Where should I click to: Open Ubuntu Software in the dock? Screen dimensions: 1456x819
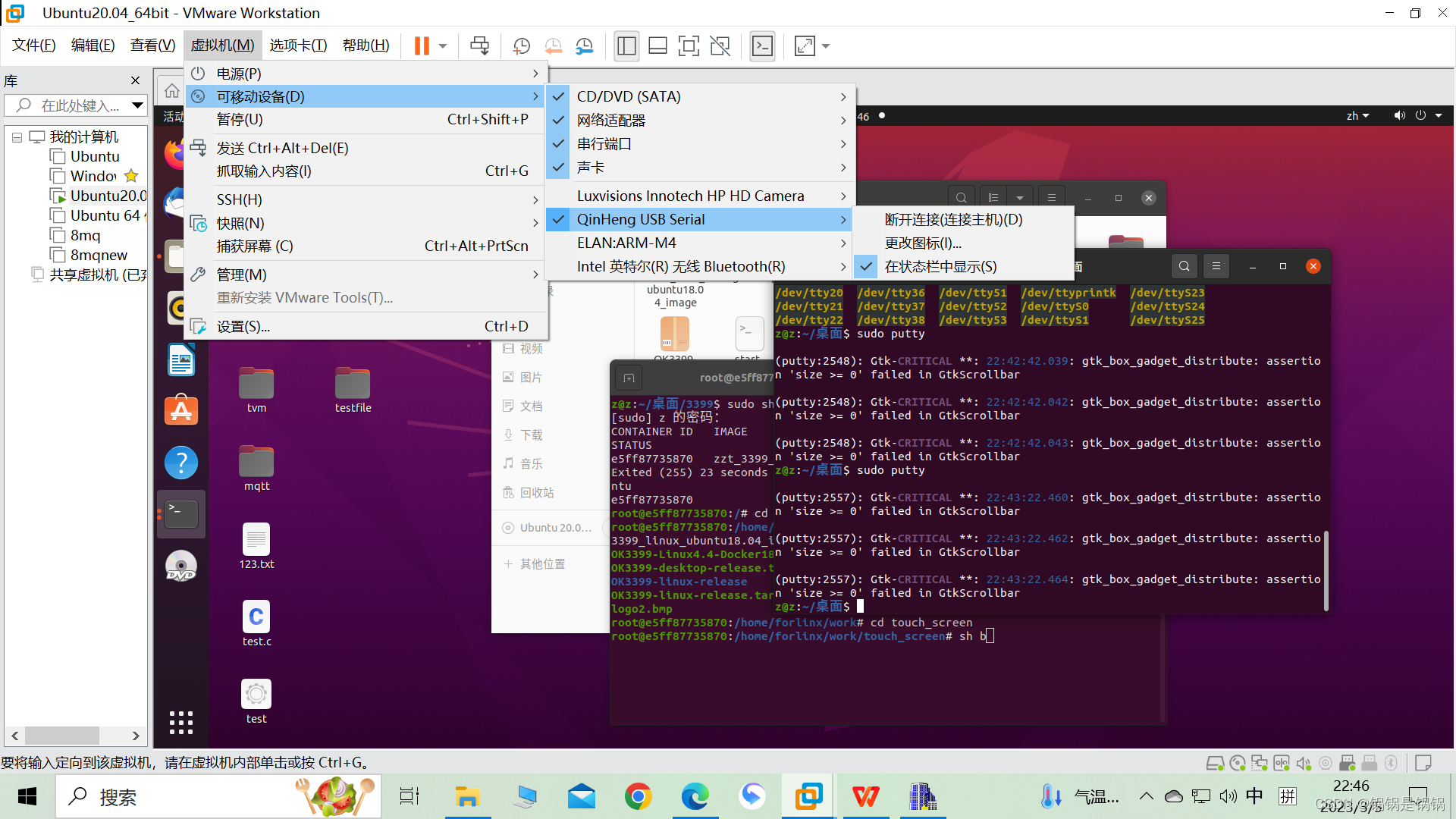(x=181, y=411)
